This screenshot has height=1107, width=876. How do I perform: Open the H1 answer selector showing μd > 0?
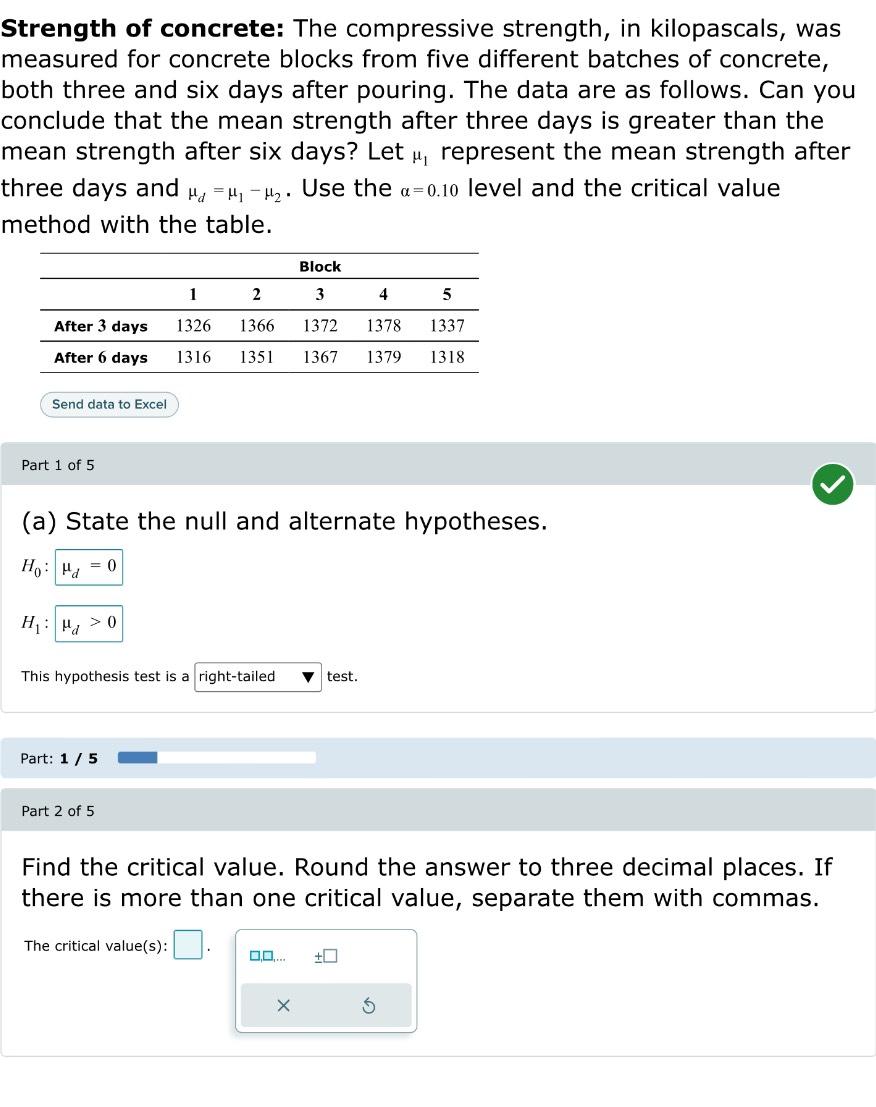point(89,623)
